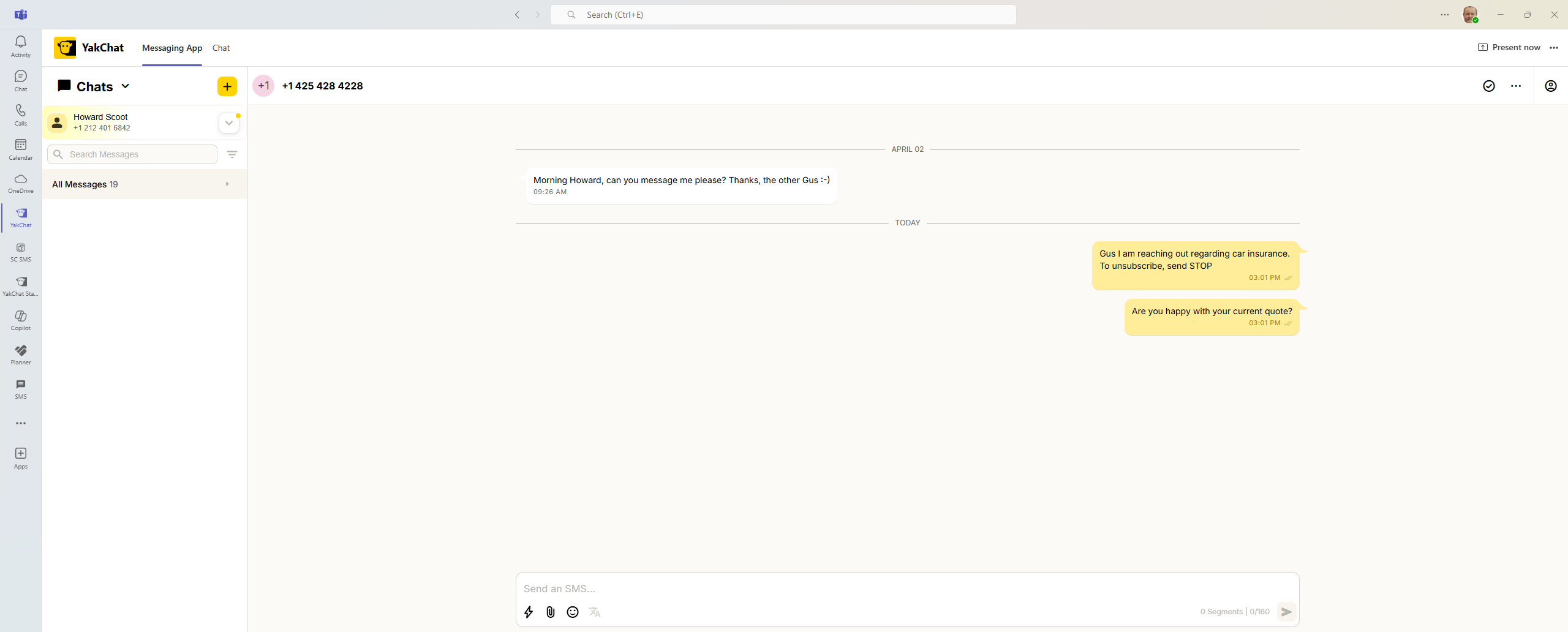Open quick replies lightning bolt icon
Screen dimensions: 1568x632
pos(529,612)
